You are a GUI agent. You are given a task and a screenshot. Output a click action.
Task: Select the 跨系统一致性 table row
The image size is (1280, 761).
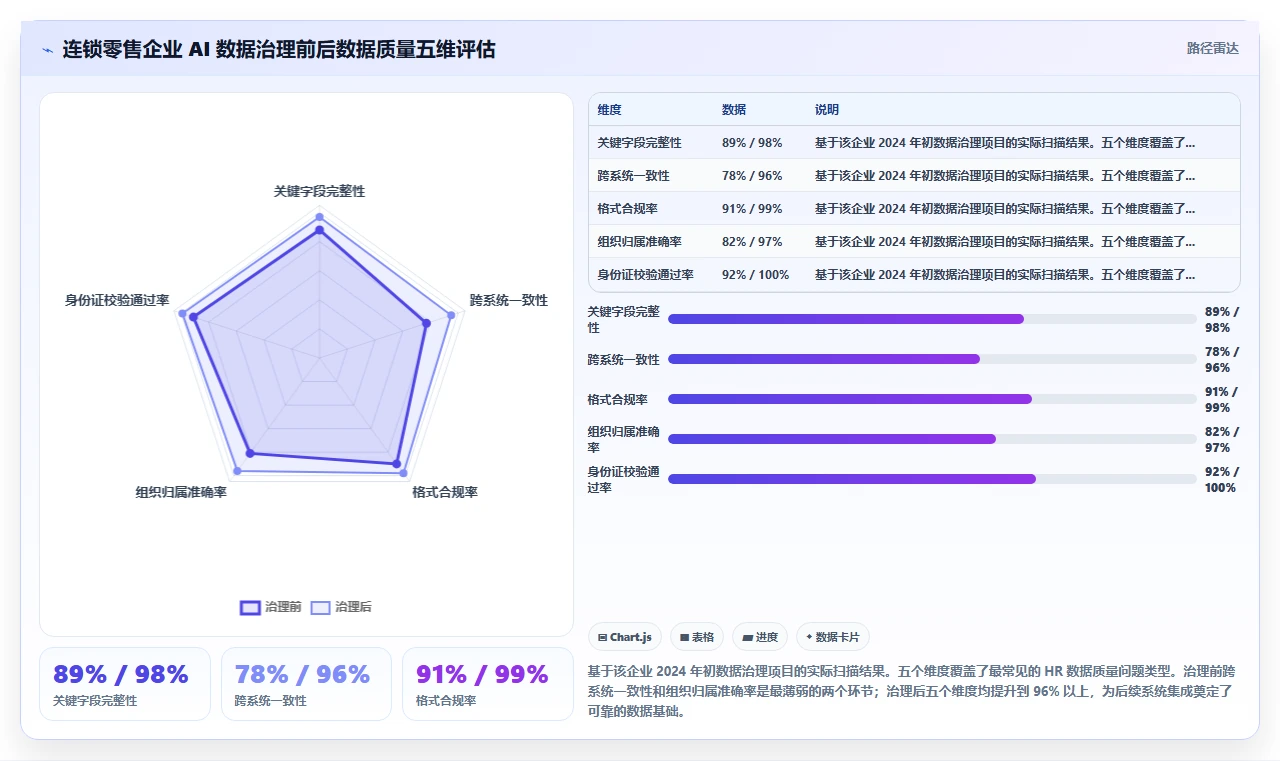tap(914, 176)
